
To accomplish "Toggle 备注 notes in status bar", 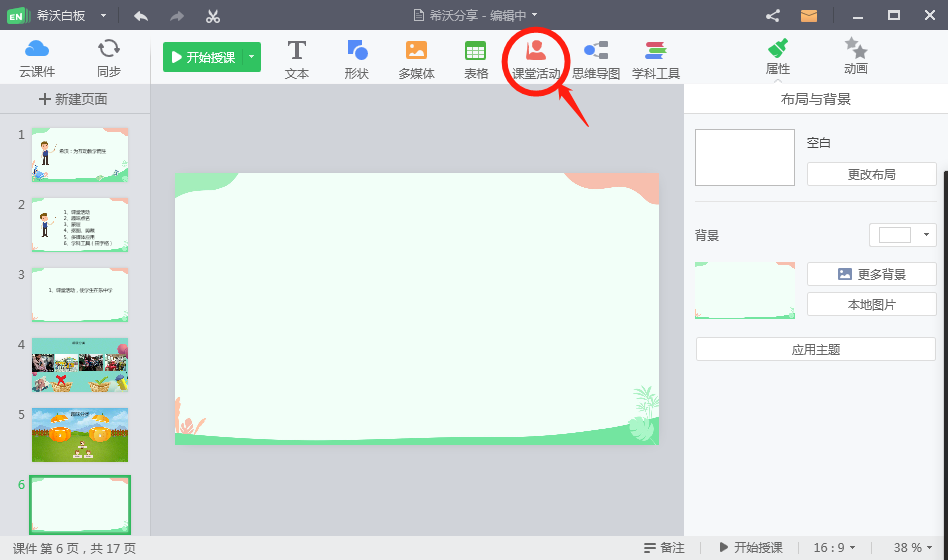I will [664, 548].
